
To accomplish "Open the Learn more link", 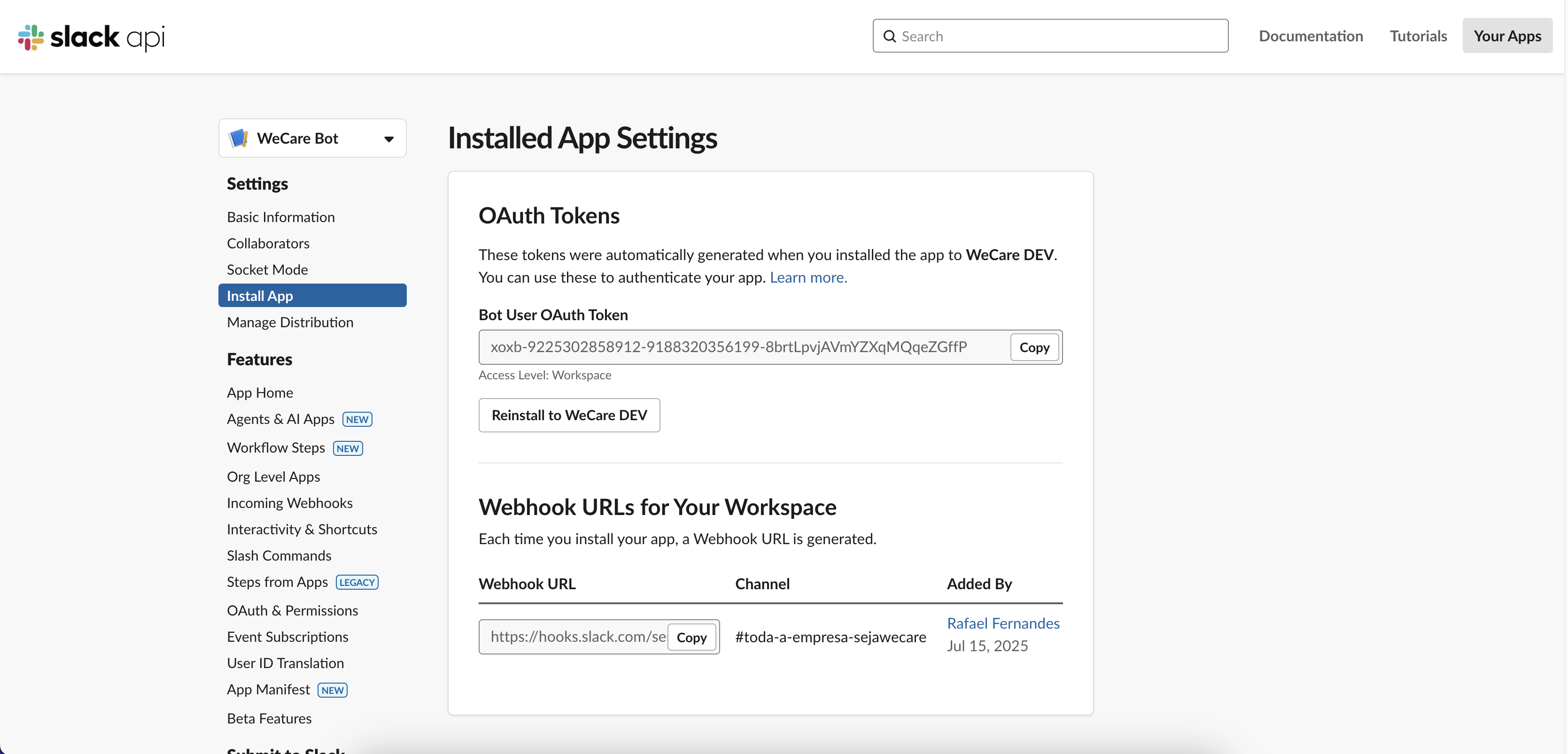I will tap(808, 277).
